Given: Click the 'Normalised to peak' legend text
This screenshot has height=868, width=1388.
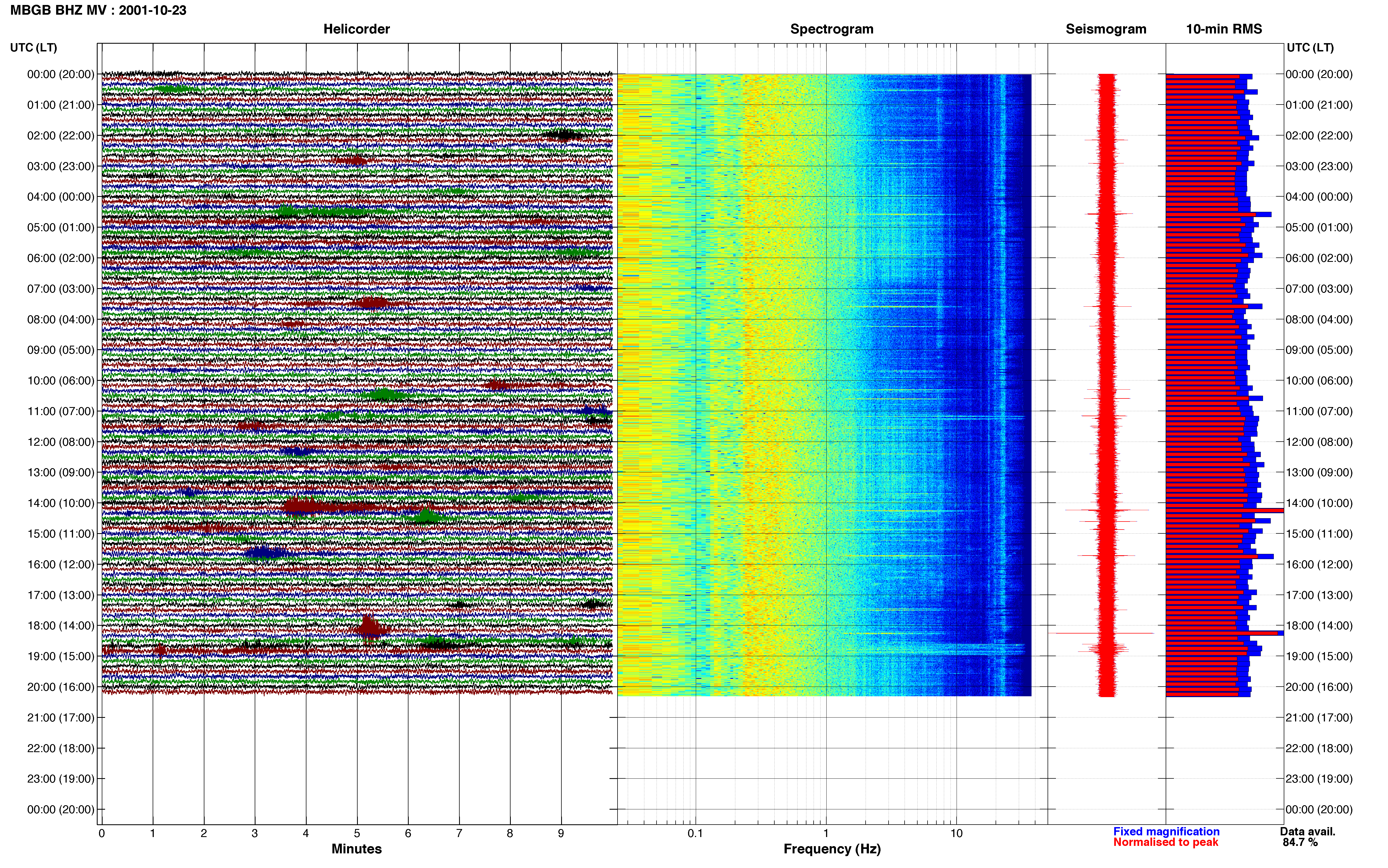Looking at the screenshot, I should (x=1165, y=842).
